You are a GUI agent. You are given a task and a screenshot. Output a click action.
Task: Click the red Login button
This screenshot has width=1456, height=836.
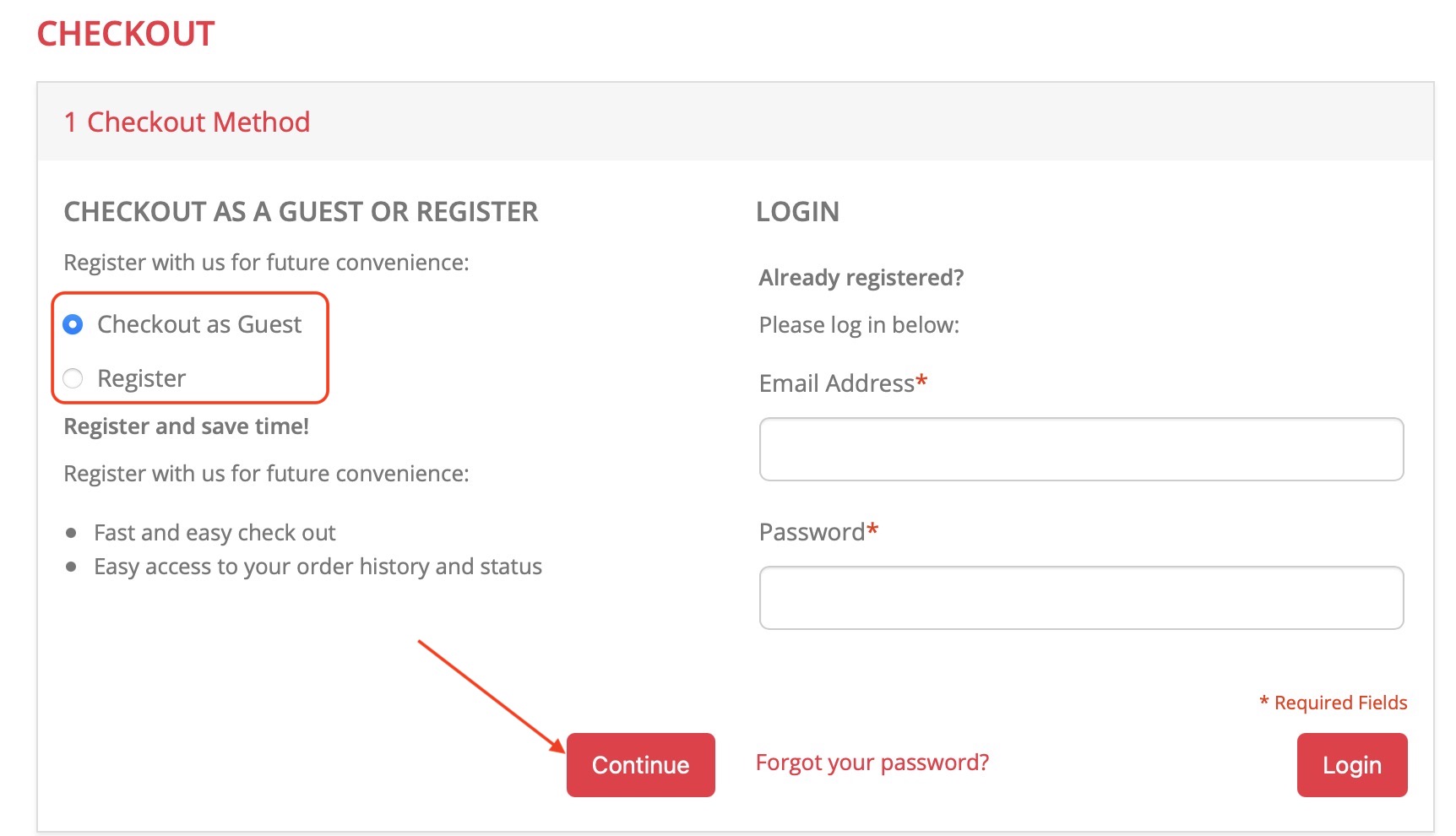point(1351,765)
